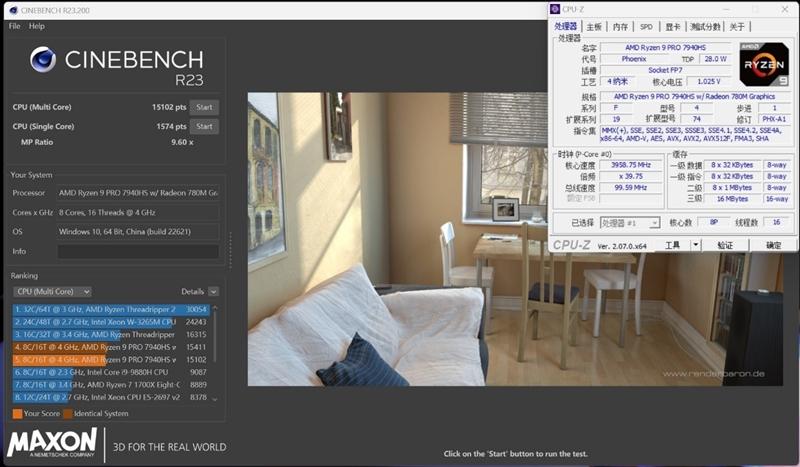
Task: Open the File menu in Cinebench
Action: pyautogui.click(x=14, y=26)
